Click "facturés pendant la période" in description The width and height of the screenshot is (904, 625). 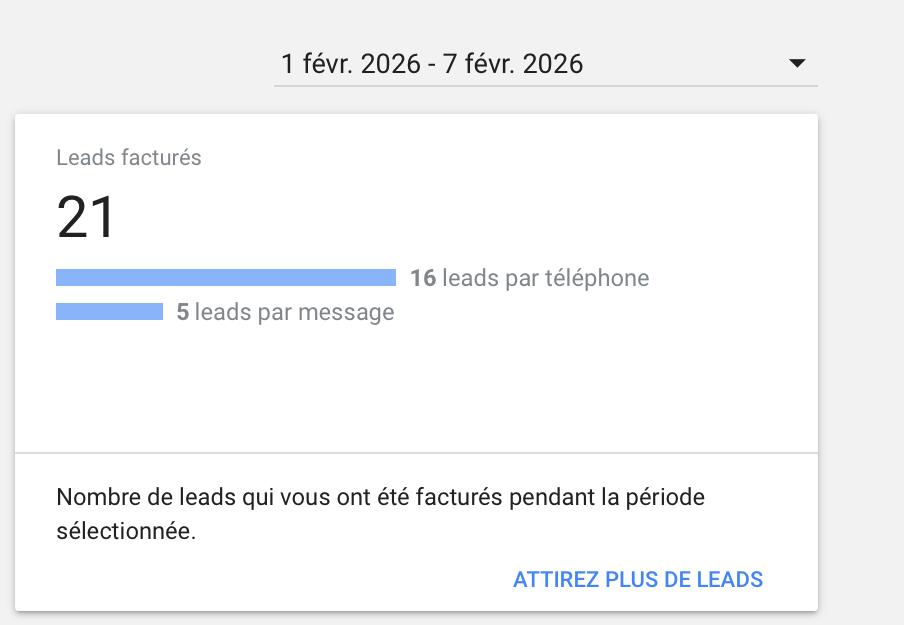tap(580, 497)
